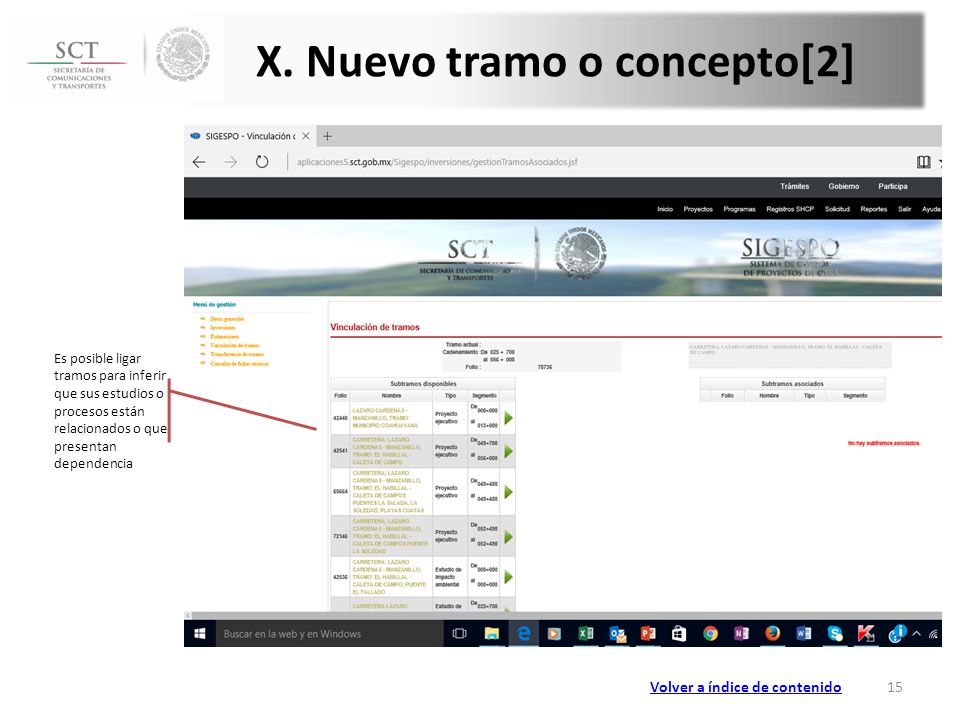Reload the page with the refresh icon

(262, 162)
